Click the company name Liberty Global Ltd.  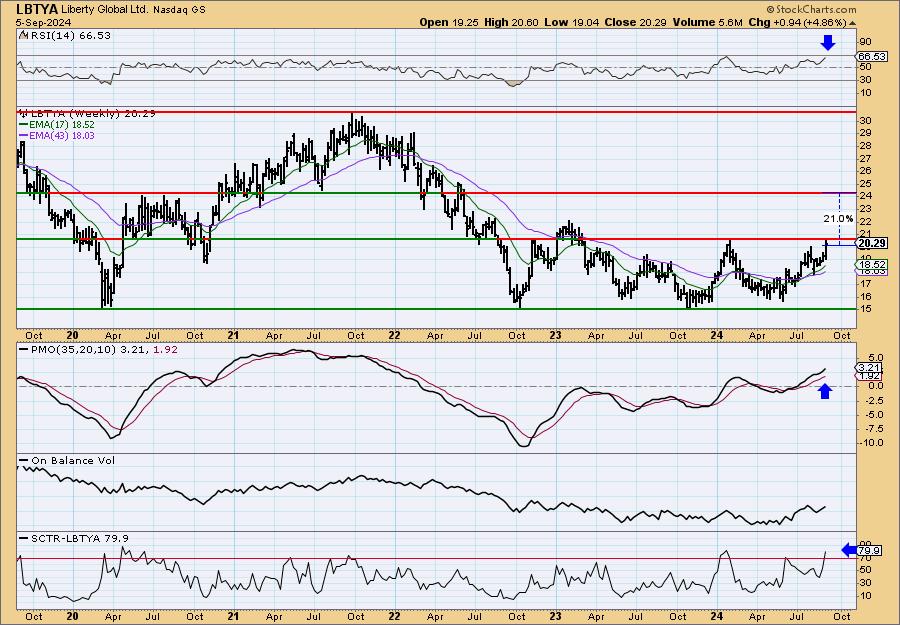tap(106, 10)
